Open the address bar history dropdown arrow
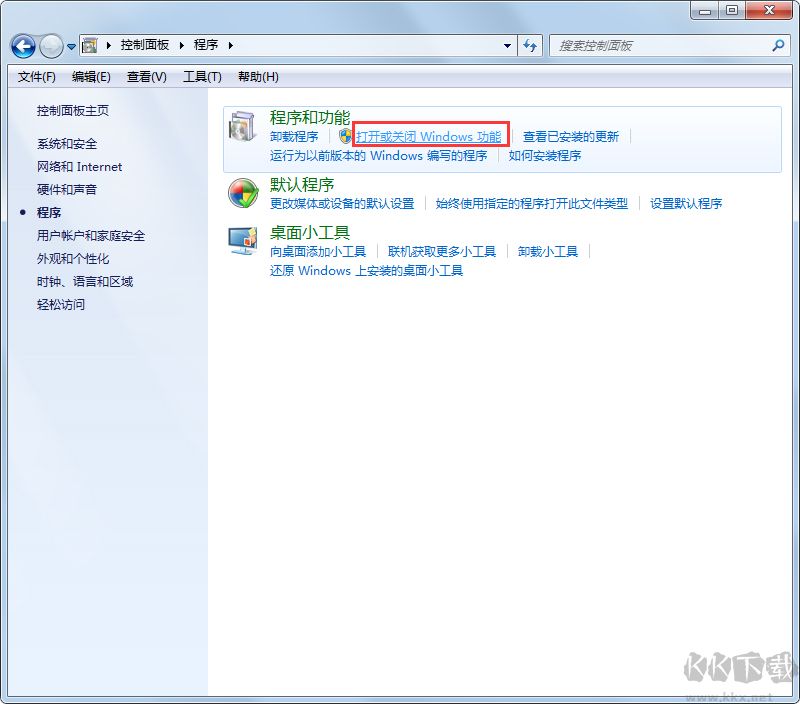Screen dimensions: 800x704 coord(507,46)
